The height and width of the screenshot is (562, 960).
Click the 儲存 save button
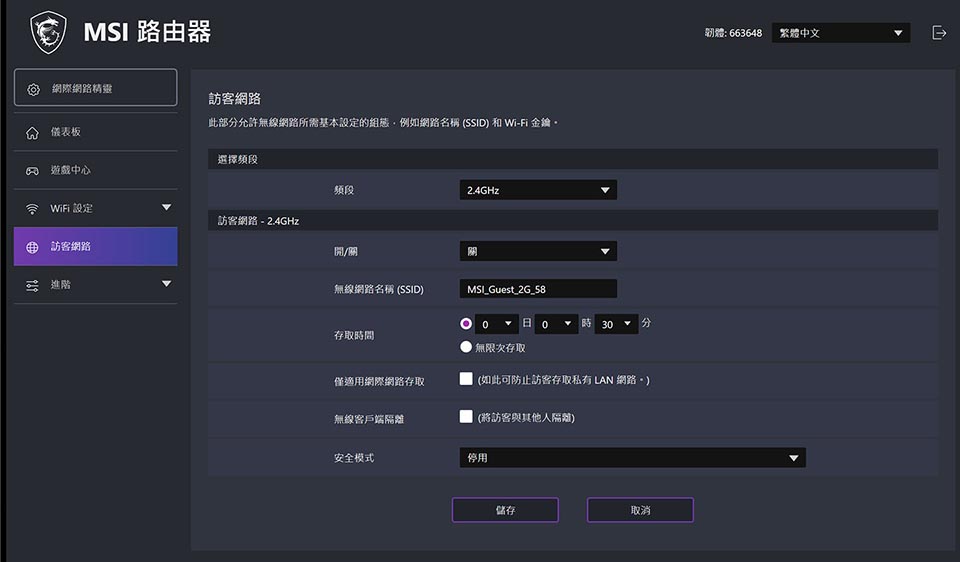(x=505, y=510)
